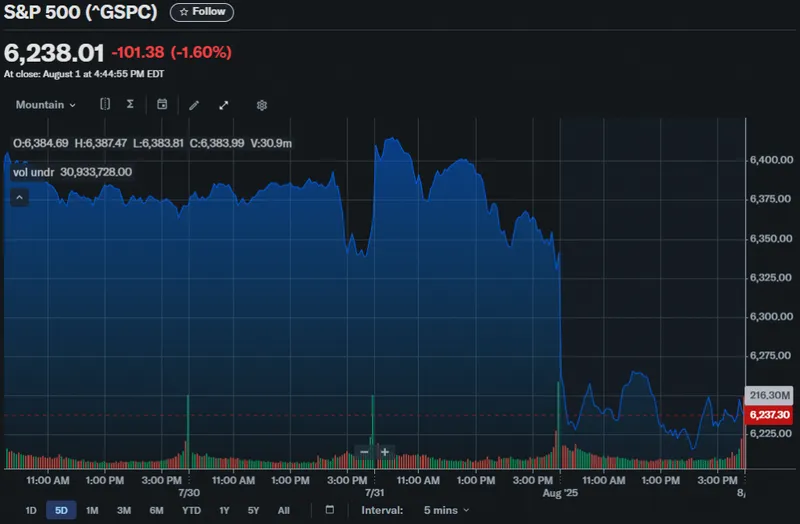Click the 7/30 date axis label
The height and width of the screenshot is (524, 800).
pos(189,493)
